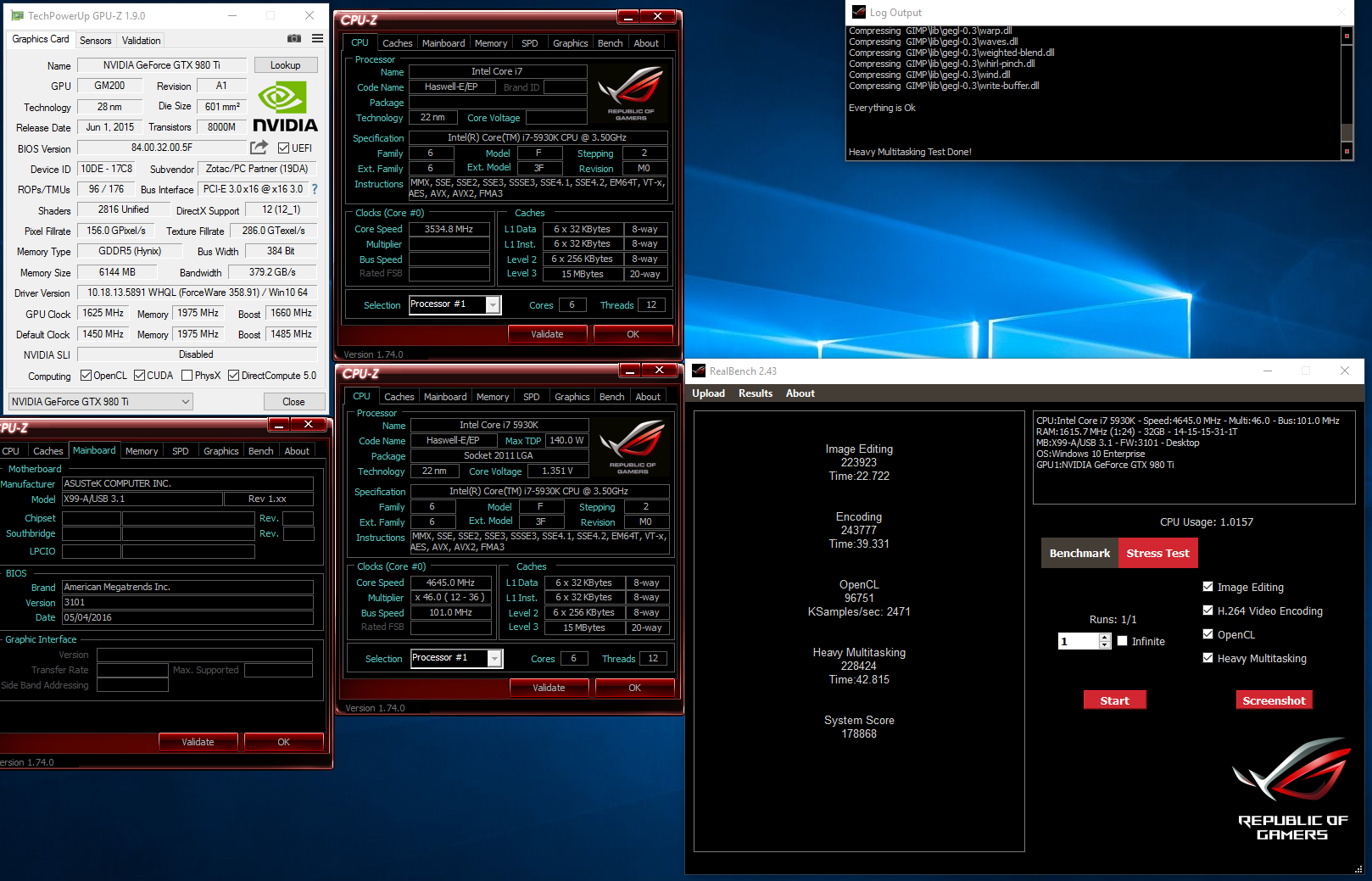Click the RealBench Screenshot button
This screenshot has width=1372, height=881.
pos(1274,700)
